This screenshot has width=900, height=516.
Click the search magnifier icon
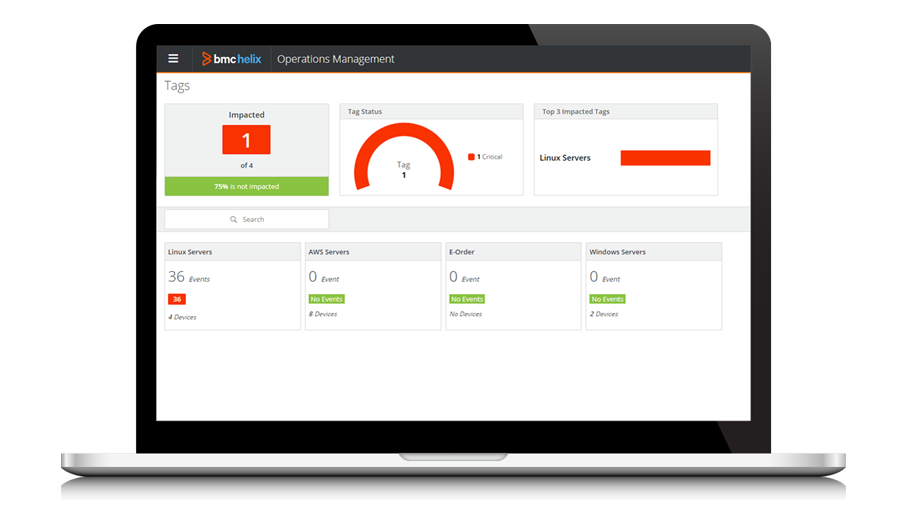[234, 219]
